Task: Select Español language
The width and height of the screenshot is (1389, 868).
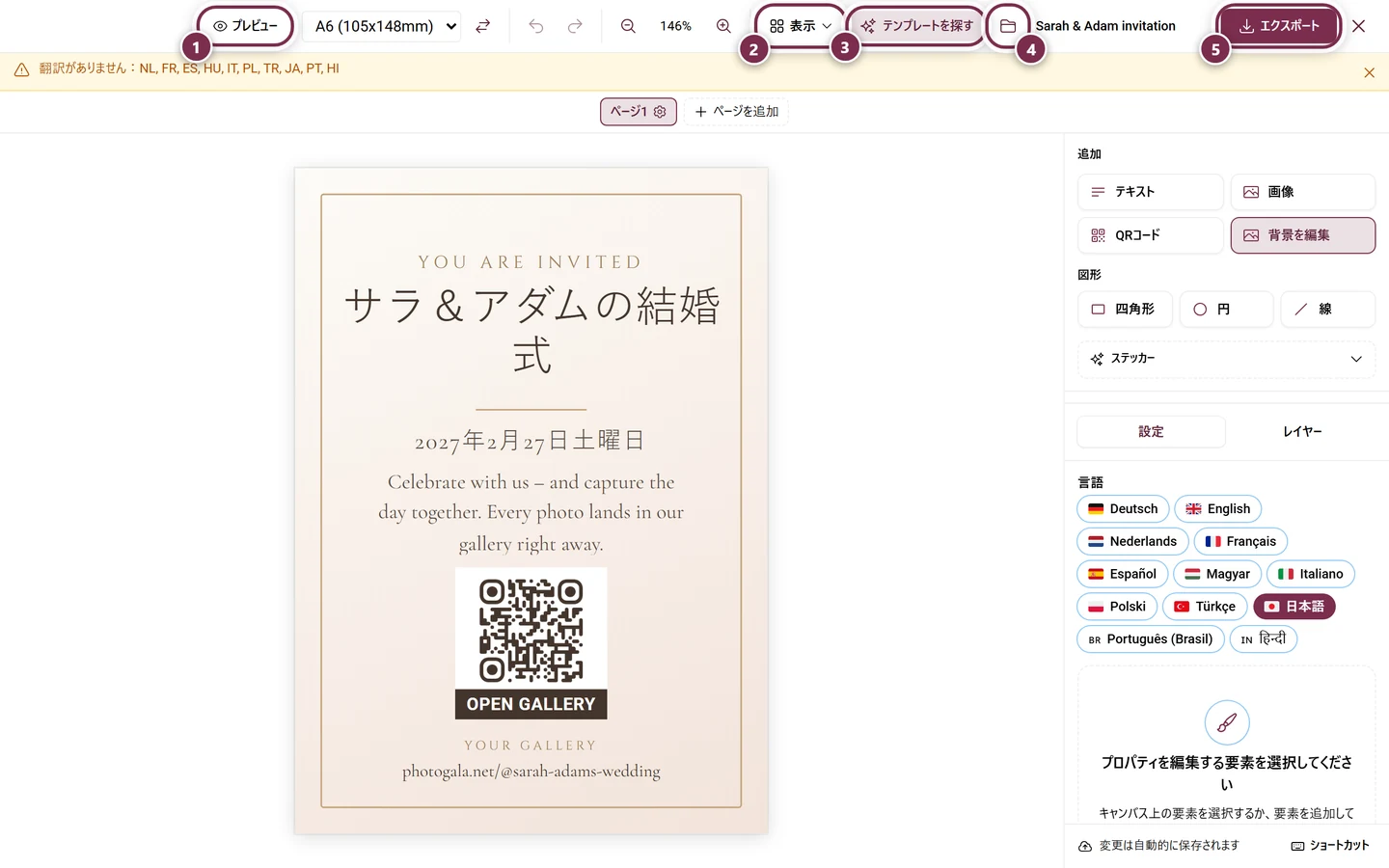Action: click(x=1122, y=574)
